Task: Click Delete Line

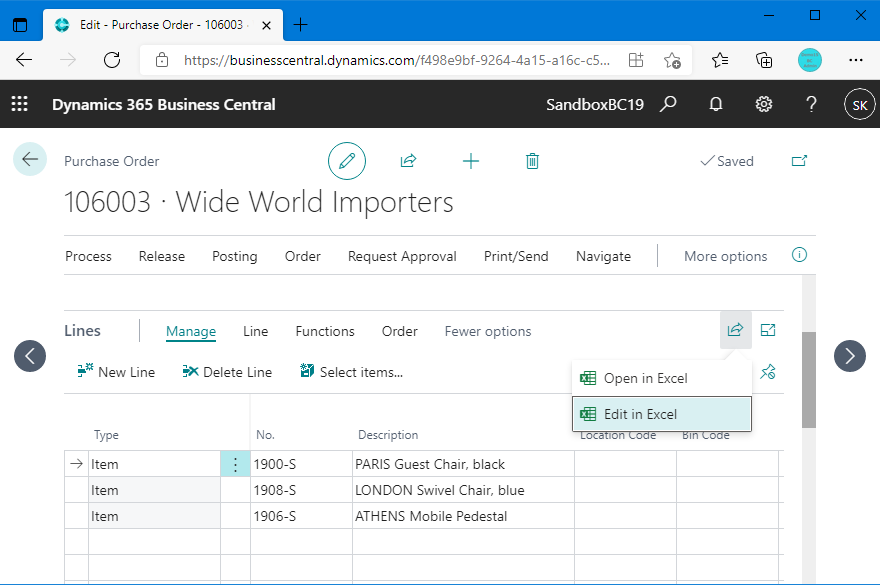Action: [x=227, y=372]
